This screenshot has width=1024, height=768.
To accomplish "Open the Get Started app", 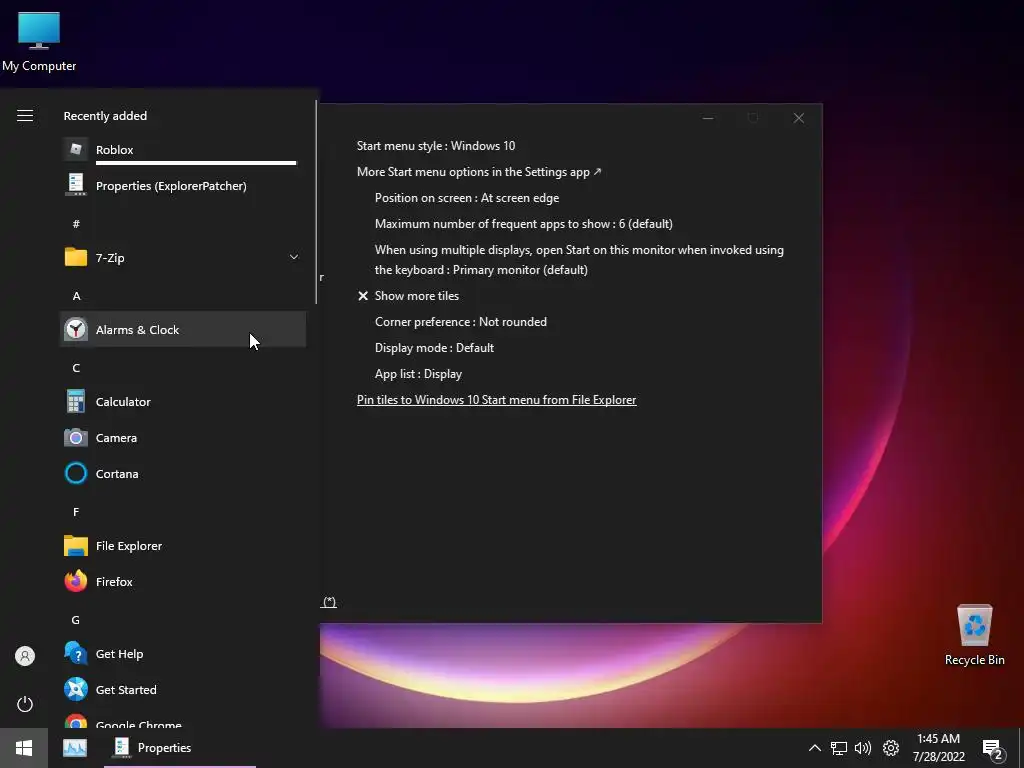I will pyautogui.click(x=182, y=689).
